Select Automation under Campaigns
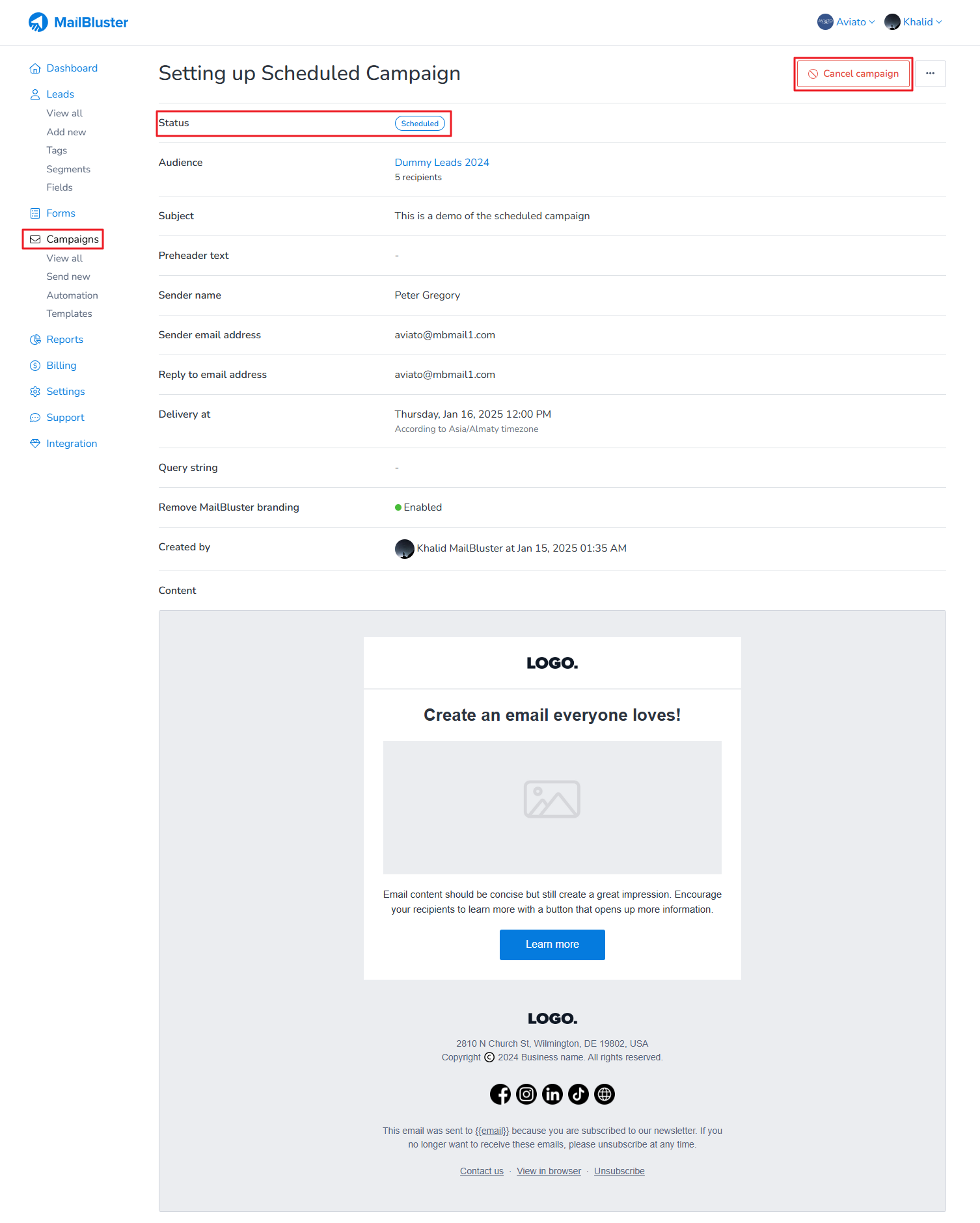 [x=72, y=295]
